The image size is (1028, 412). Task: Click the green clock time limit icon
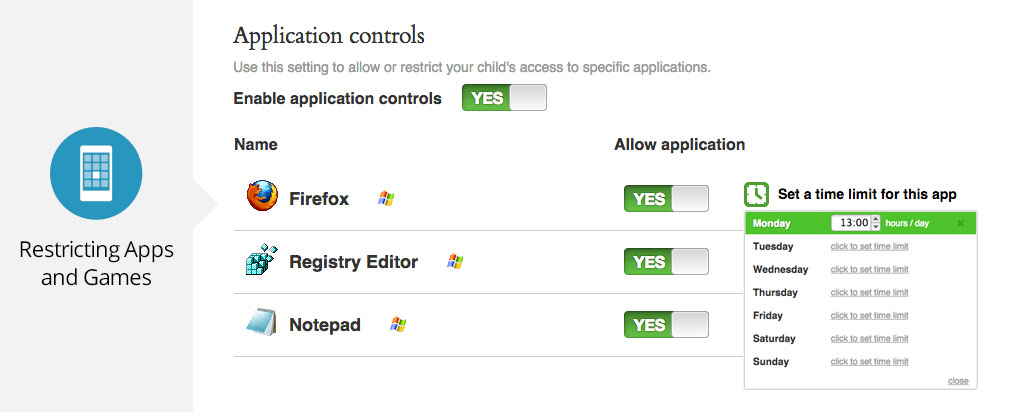coord(756,194)
